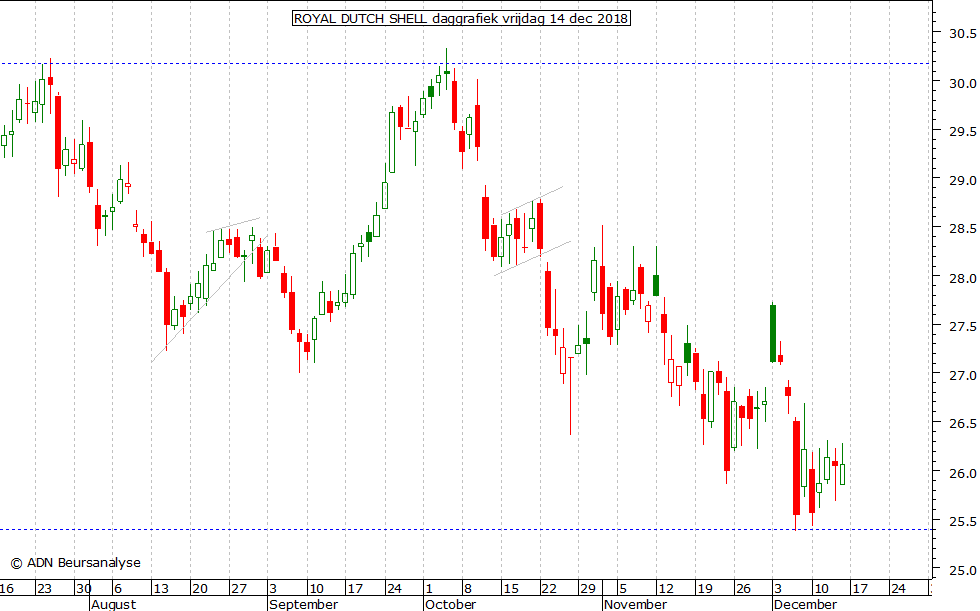Screen dimensions: 980x611
Task: Click the upper grey channel line in mid-October
Action: click(x=531, y=200)
